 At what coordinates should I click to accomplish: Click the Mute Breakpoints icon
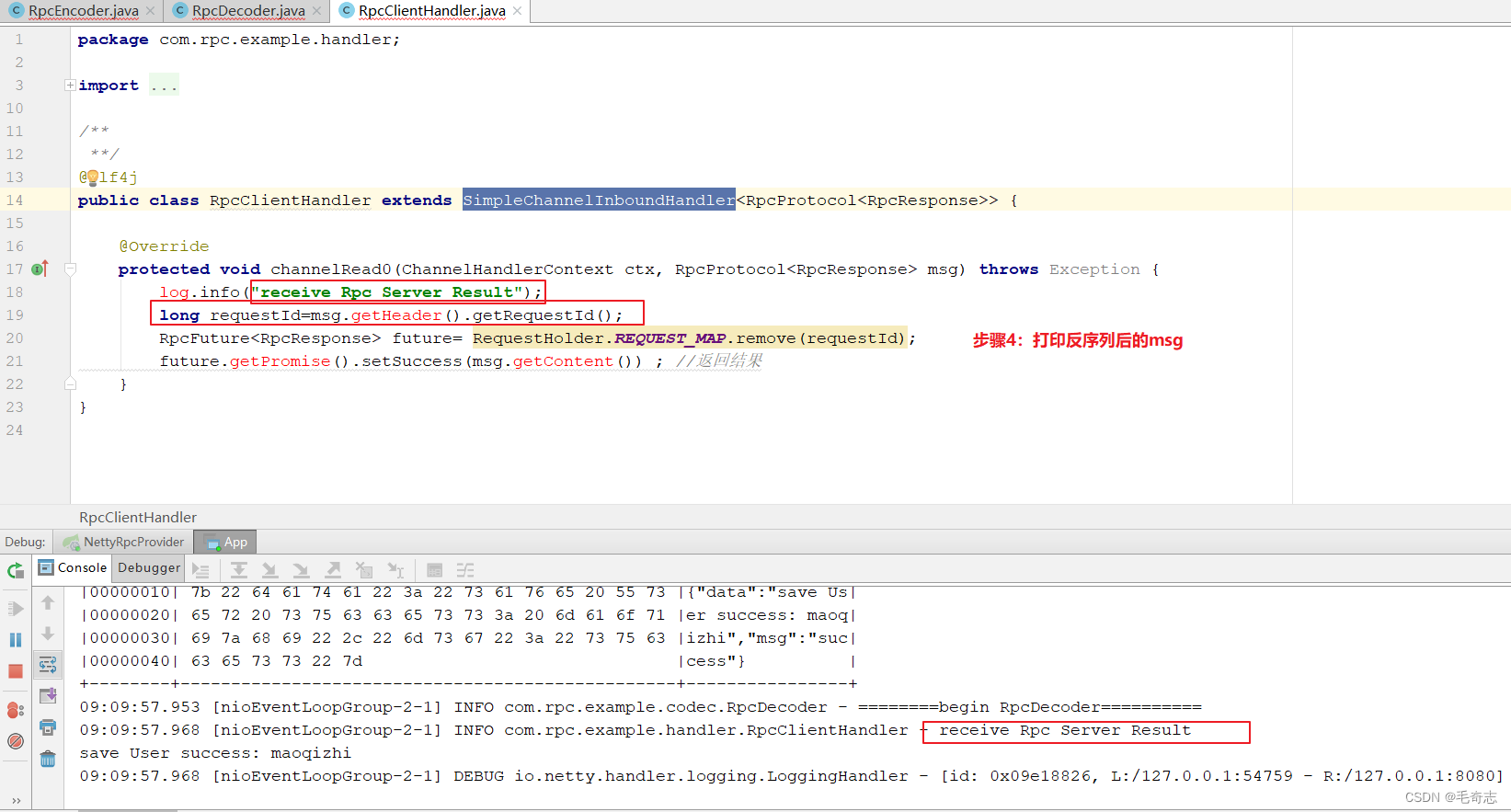coord(16,741)
